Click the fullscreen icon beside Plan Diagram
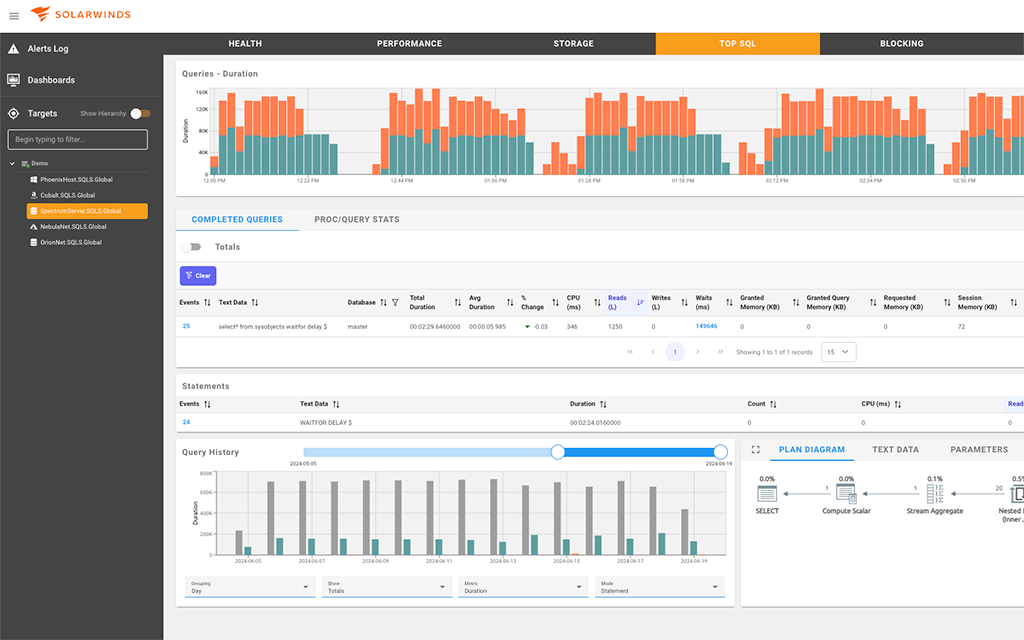Image resolution: width=1024 pixels, height=640 pixels. coord(757,449)
